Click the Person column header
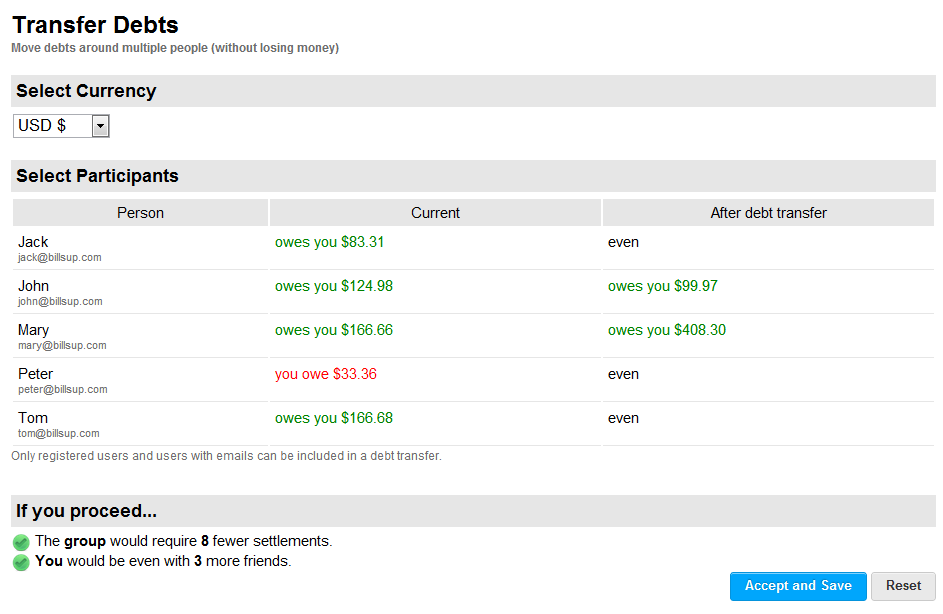943x614 pixels. (140, 213)
